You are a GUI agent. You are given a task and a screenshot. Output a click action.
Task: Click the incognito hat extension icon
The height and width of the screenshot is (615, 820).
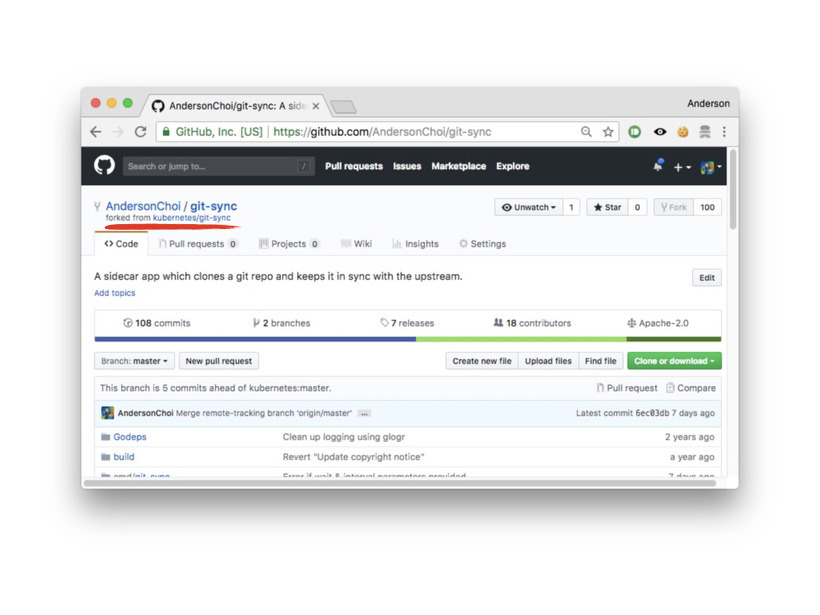[705, 132]
